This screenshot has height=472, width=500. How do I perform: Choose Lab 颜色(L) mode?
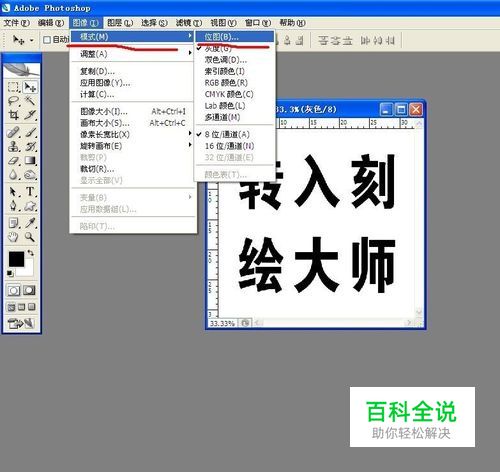[235, 106]
